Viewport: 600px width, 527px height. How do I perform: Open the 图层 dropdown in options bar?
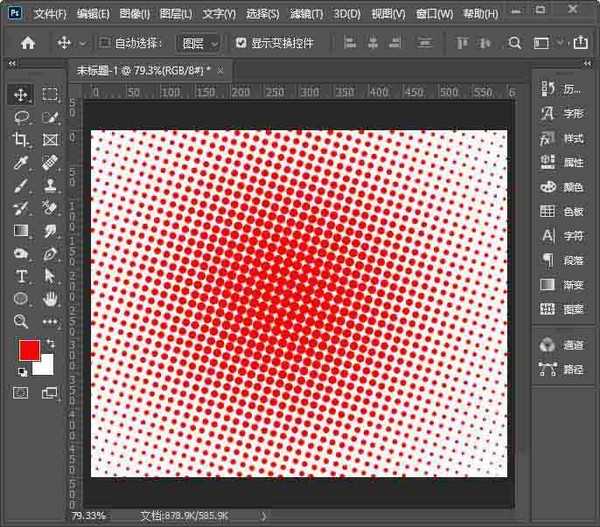(x=198, y=43)
